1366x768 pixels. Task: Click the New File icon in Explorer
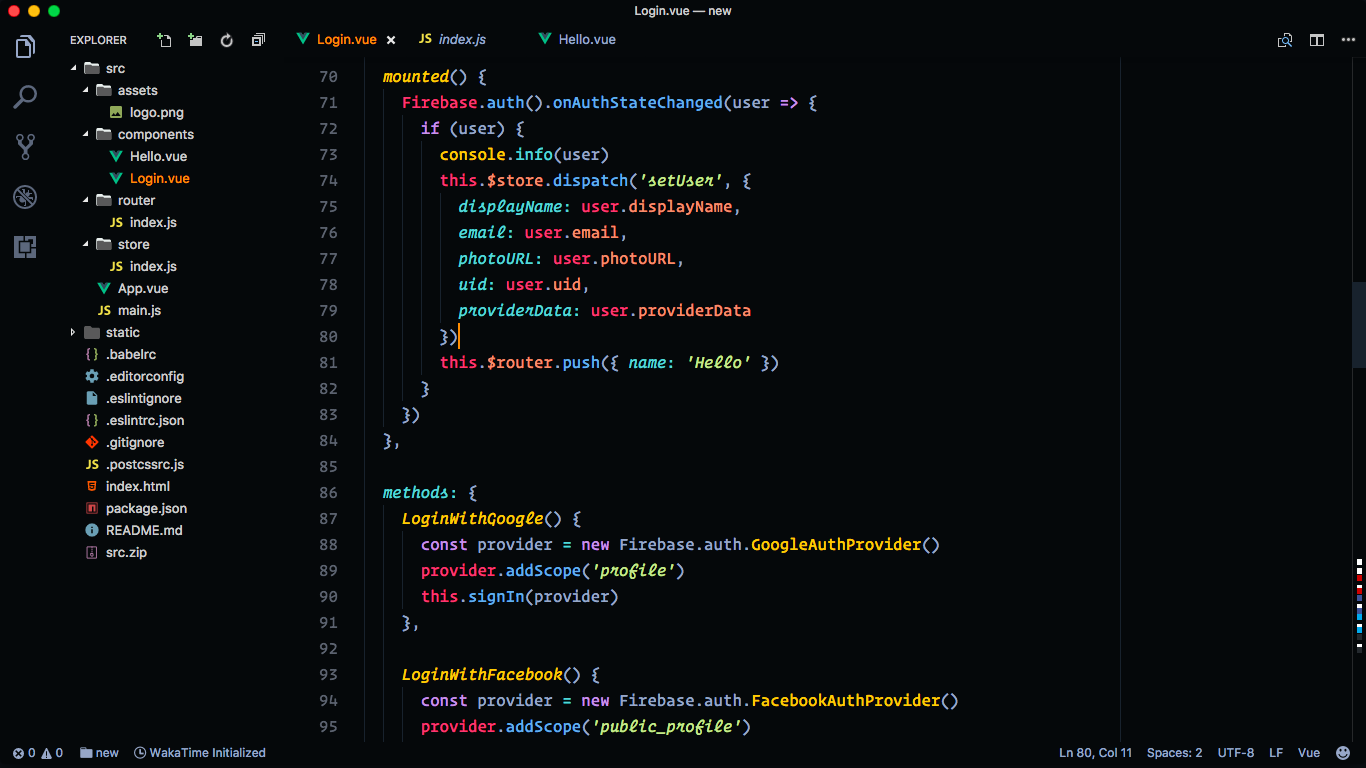tap(165, 40)
